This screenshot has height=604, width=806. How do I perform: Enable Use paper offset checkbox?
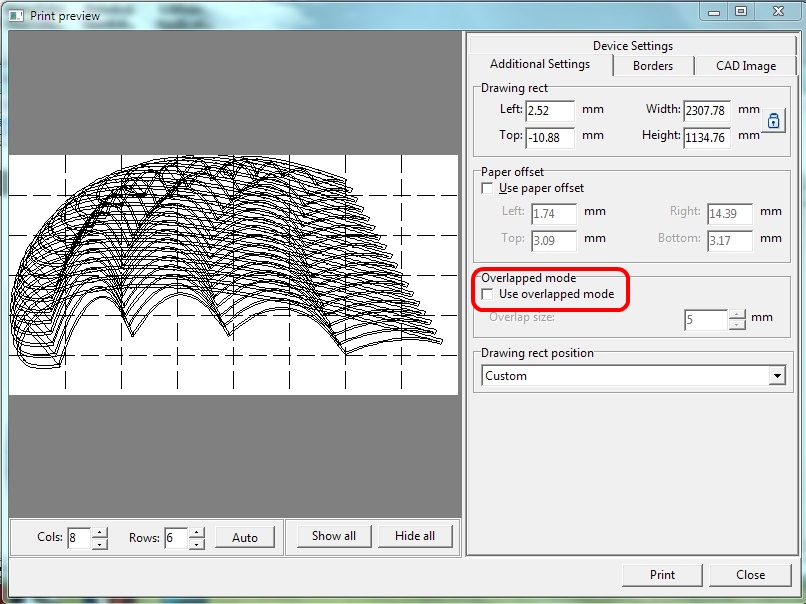(488, 188)
